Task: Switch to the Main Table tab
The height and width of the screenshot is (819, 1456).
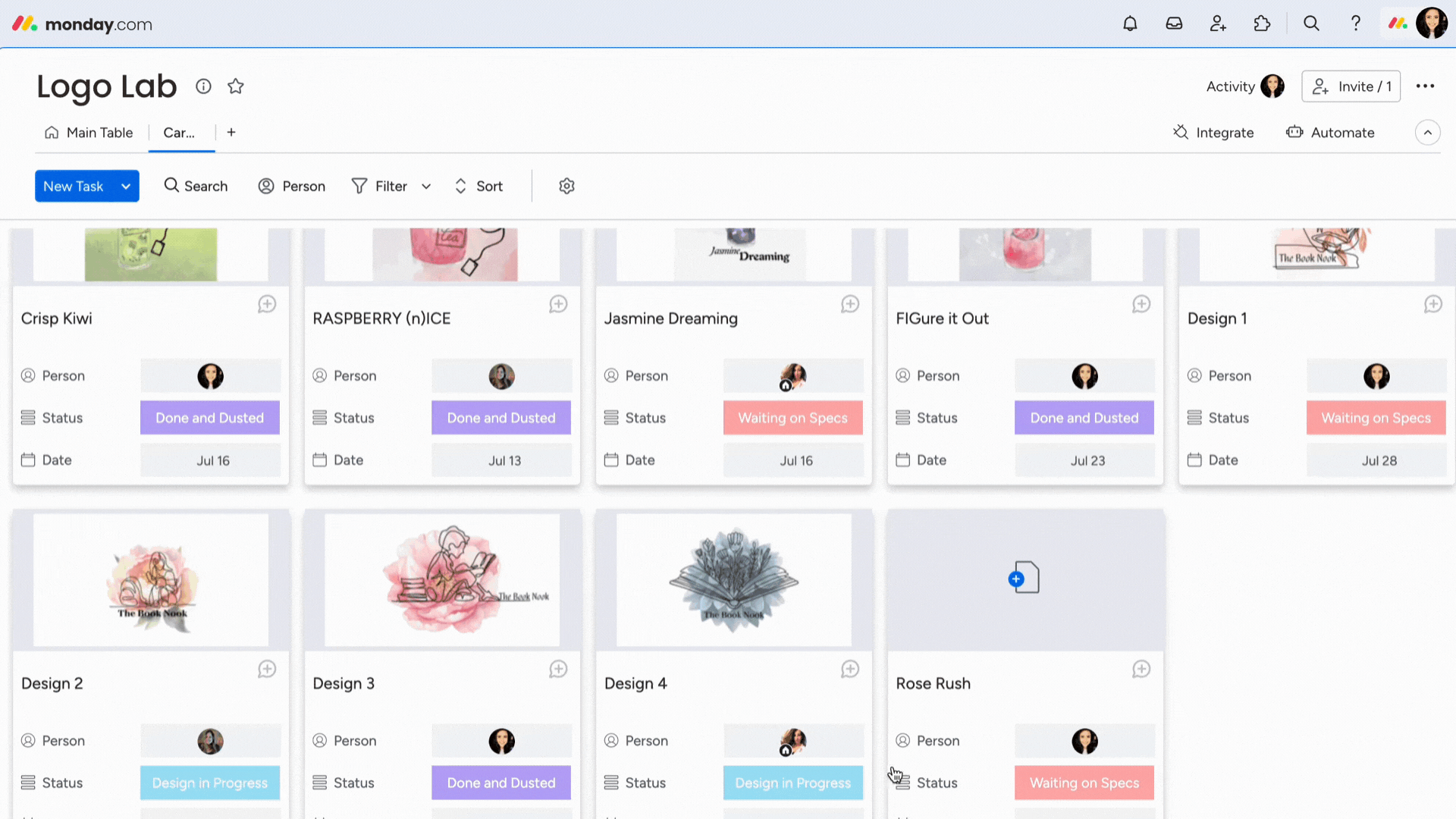Action: pos(99,131)
